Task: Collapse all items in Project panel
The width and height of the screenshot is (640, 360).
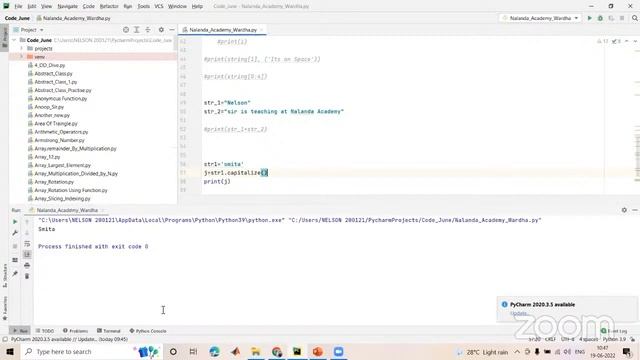Action: 148,30
